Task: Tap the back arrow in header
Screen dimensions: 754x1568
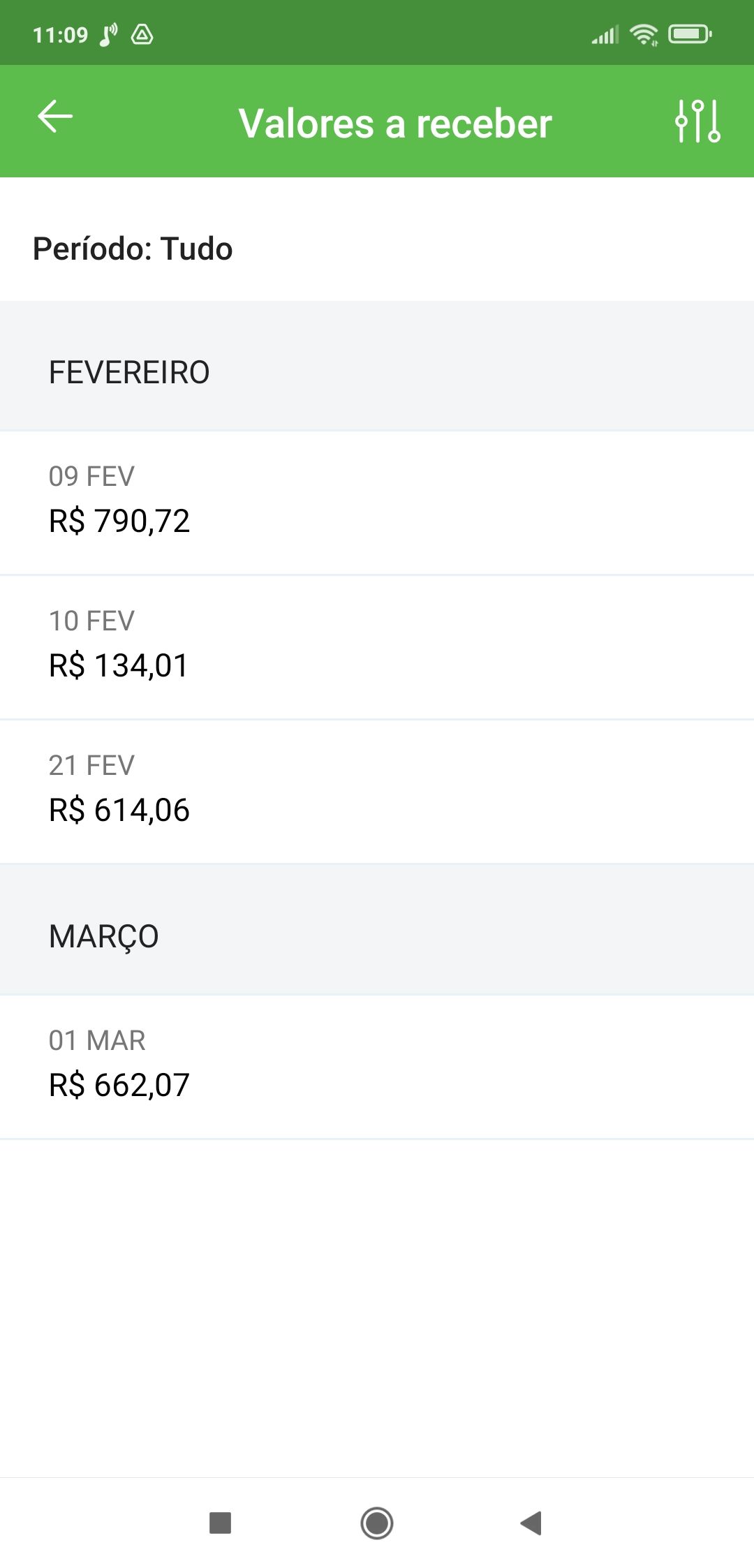Action: (x=55, y=117)
